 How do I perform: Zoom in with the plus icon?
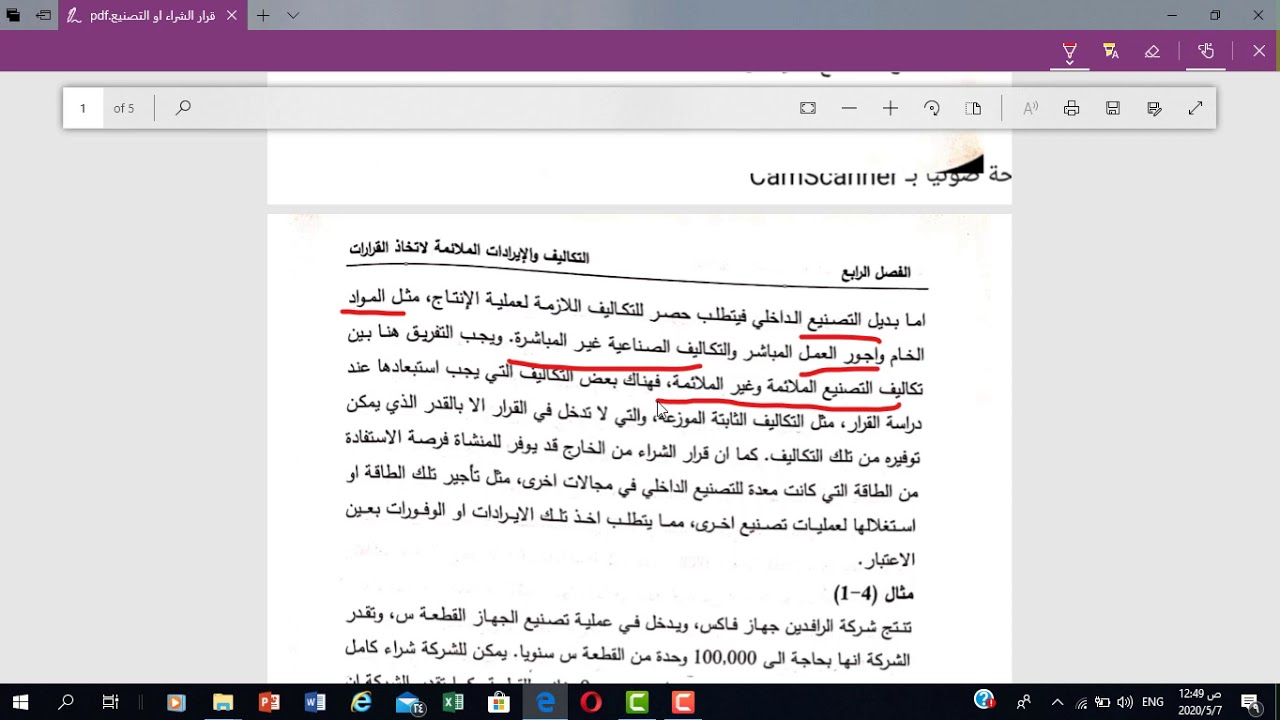[x=890, y=108]
